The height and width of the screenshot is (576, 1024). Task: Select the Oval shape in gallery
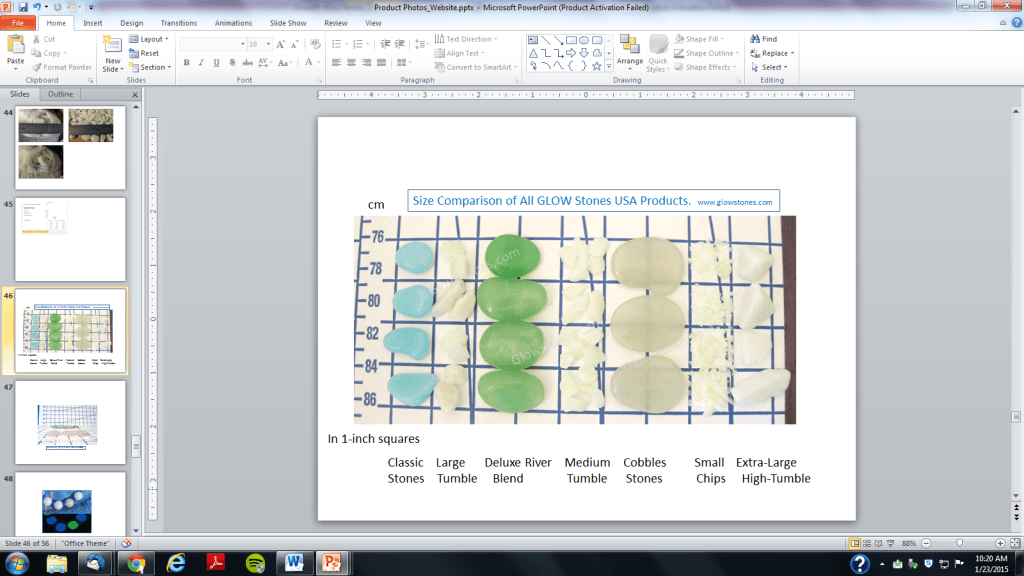tap(584, 40)
